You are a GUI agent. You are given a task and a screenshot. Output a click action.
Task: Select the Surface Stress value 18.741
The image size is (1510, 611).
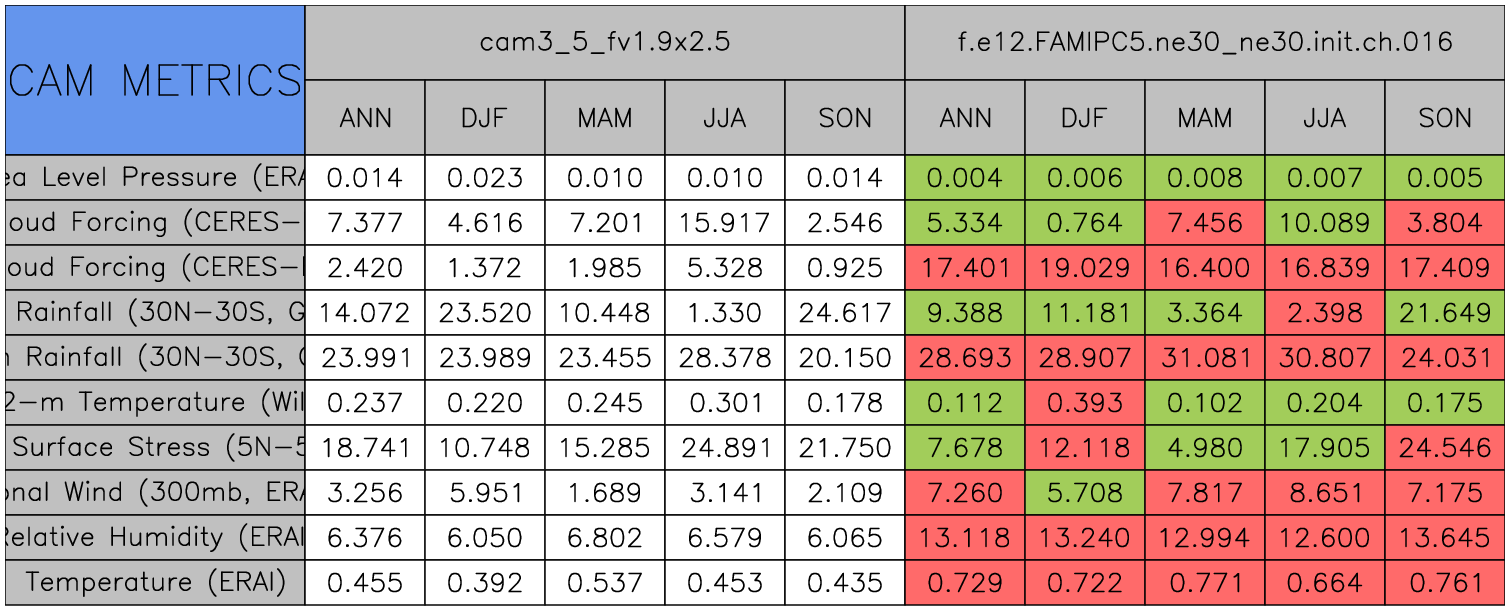365,448
